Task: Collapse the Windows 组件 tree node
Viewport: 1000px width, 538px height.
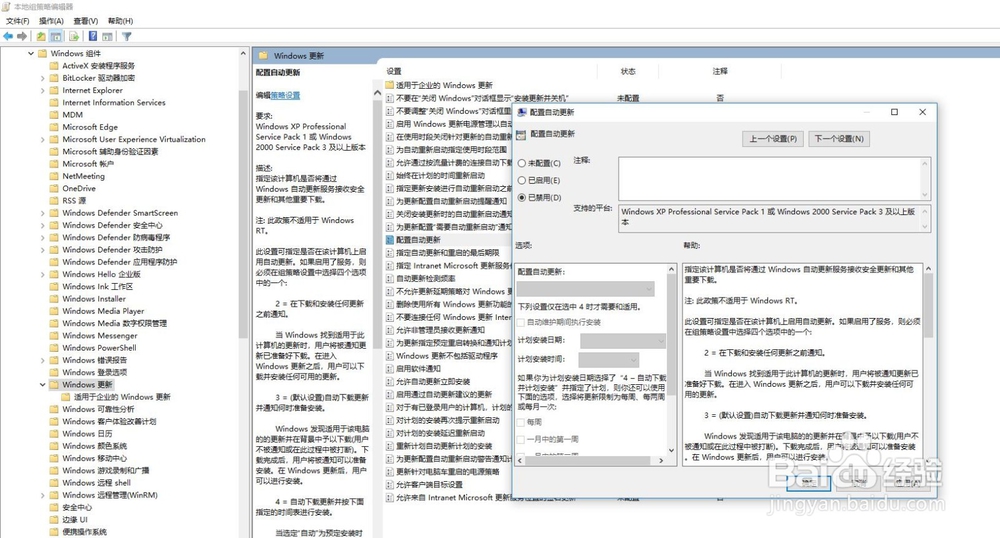Action: coord(31,54)
